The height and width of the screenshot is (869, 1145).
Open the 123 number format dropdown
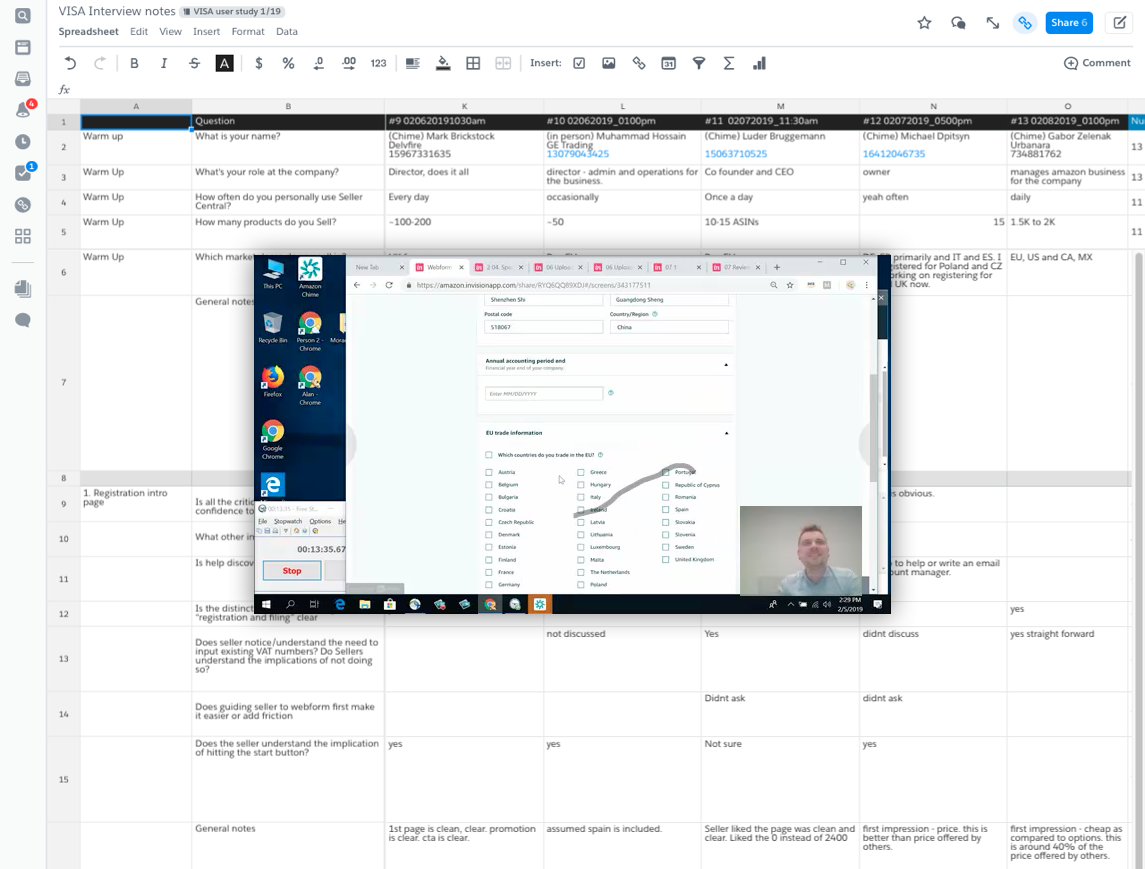pos(378,64)
